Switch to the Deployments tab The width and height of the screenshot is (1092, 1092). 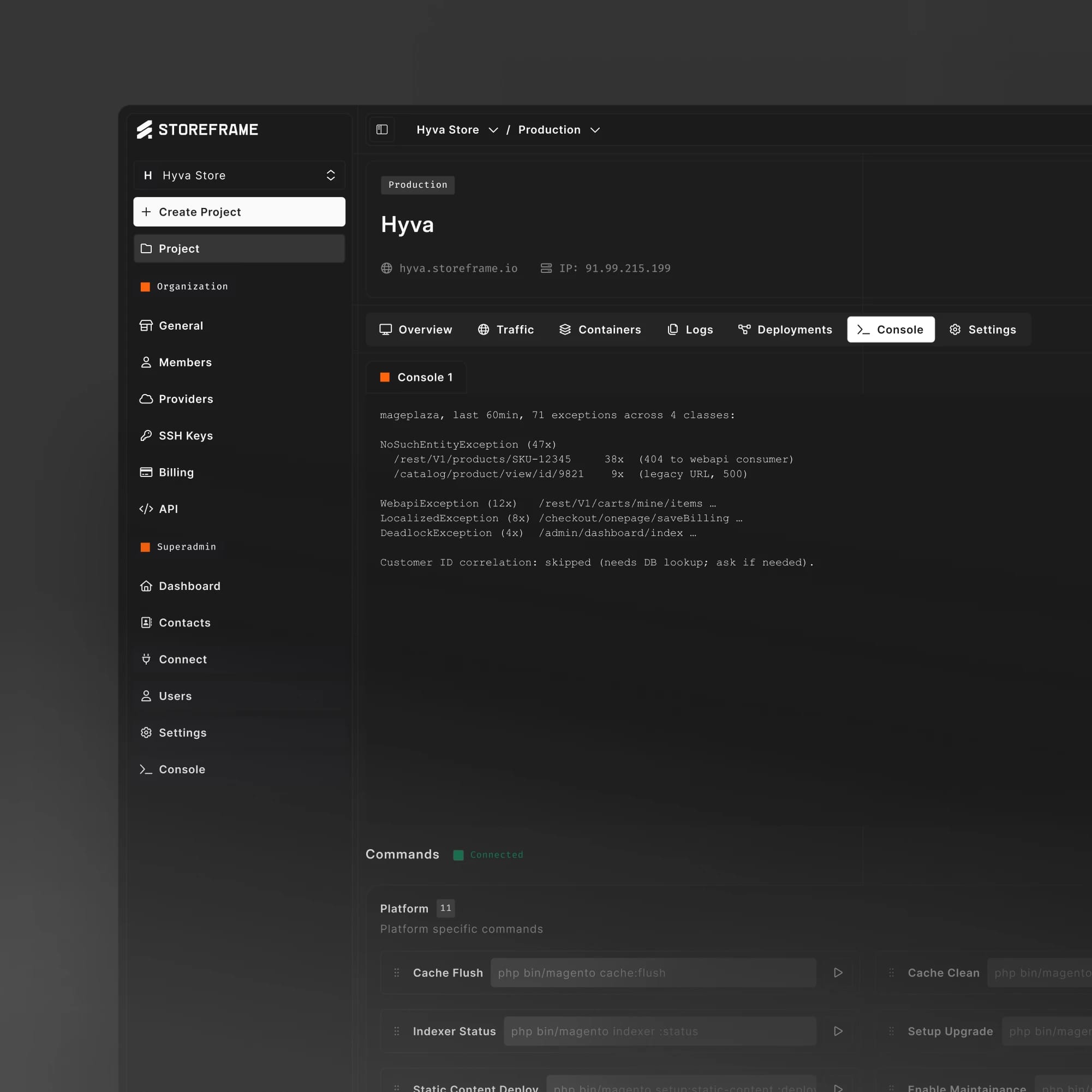click(785, 330)
